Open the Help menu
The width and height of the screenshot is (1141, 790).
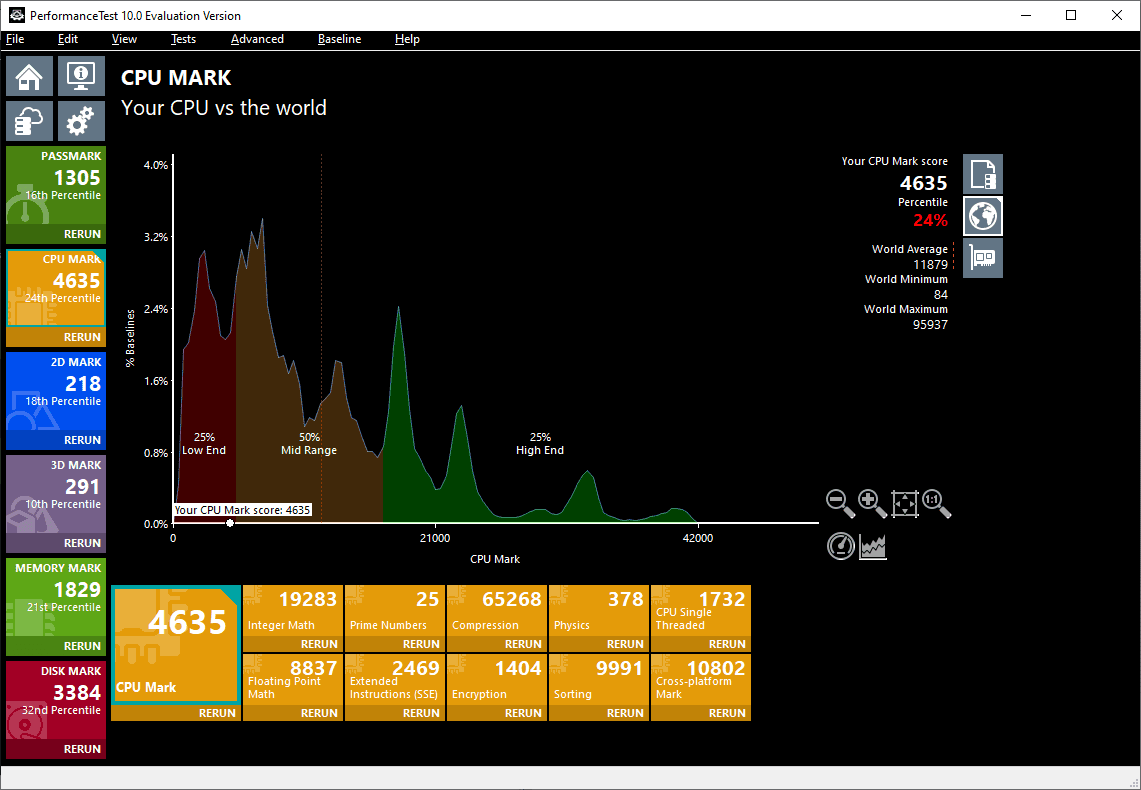[408, 39]
